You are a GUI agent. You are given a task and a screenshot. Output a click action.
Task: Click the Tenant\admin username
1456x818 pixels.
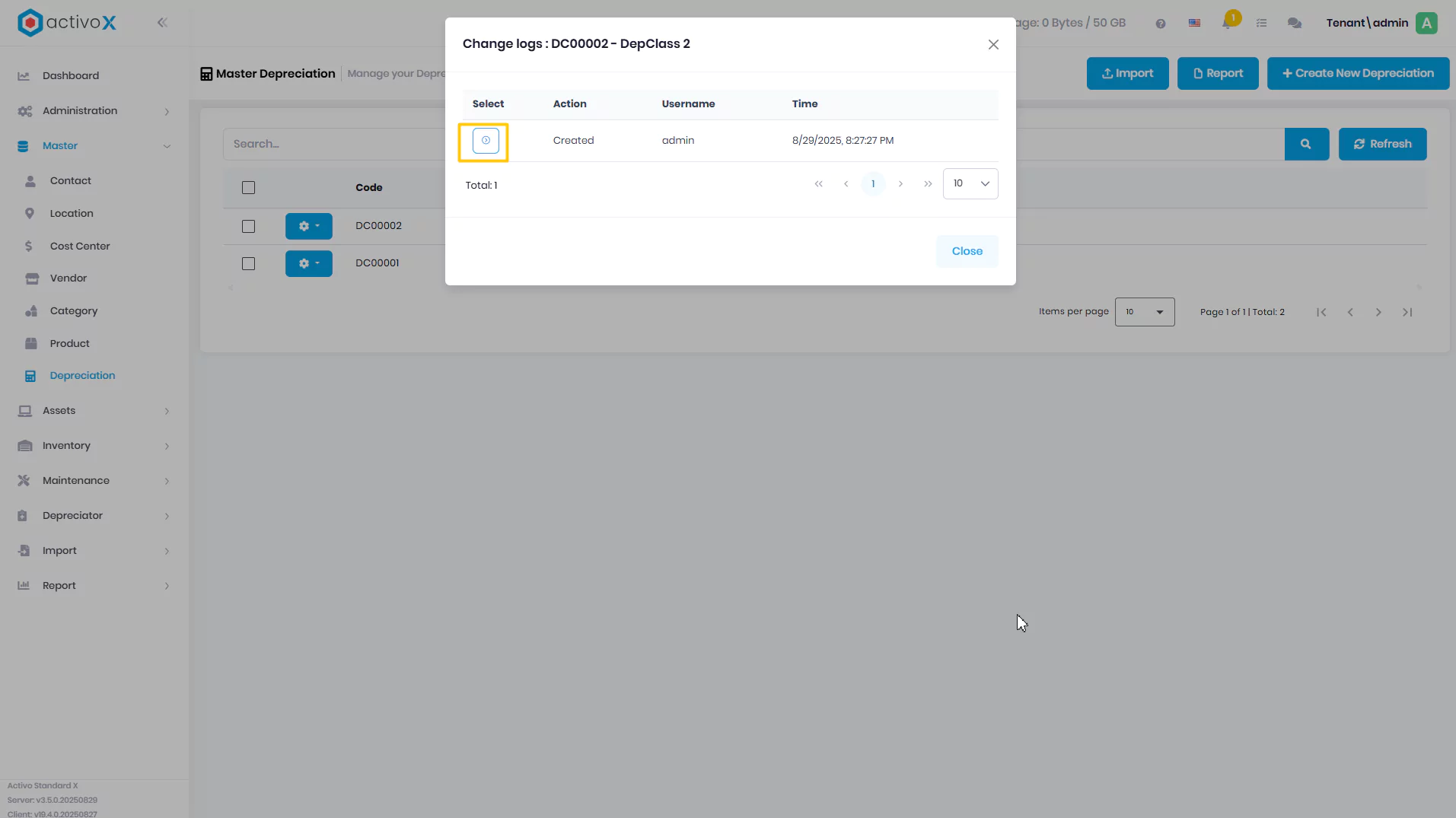pos(1367,23)
